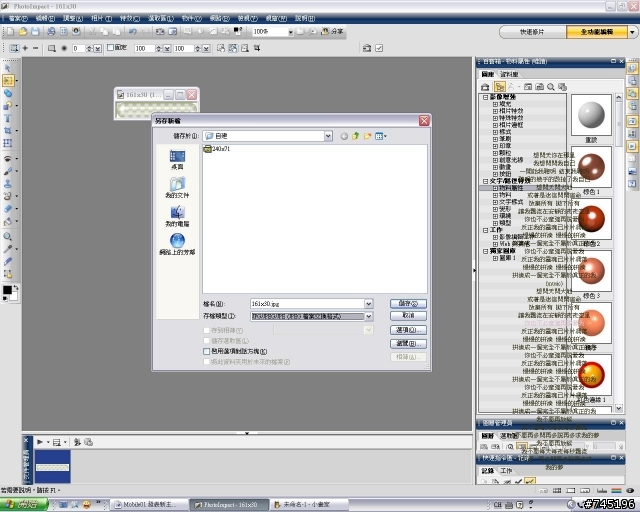Image resolution: width=640 pixels, height=512 pixels.
Task: Open the file name dropdown arrow
Action: pyautogui.click(x=369, y=304)
